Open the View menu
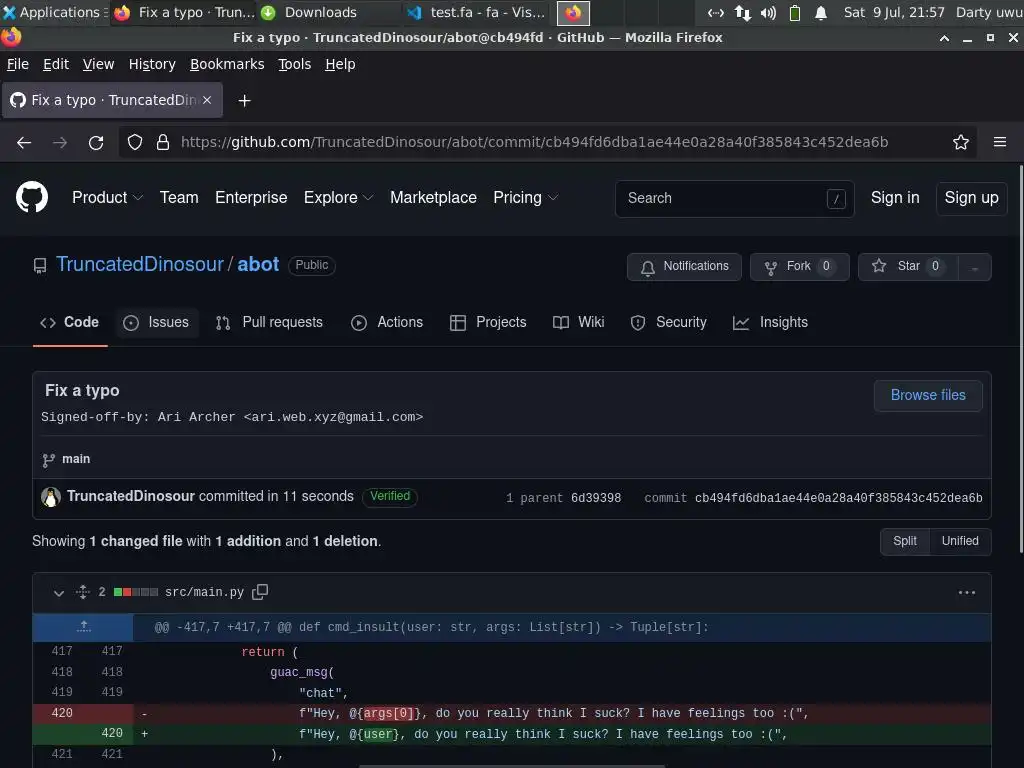1024x768 pixels. 98,64
